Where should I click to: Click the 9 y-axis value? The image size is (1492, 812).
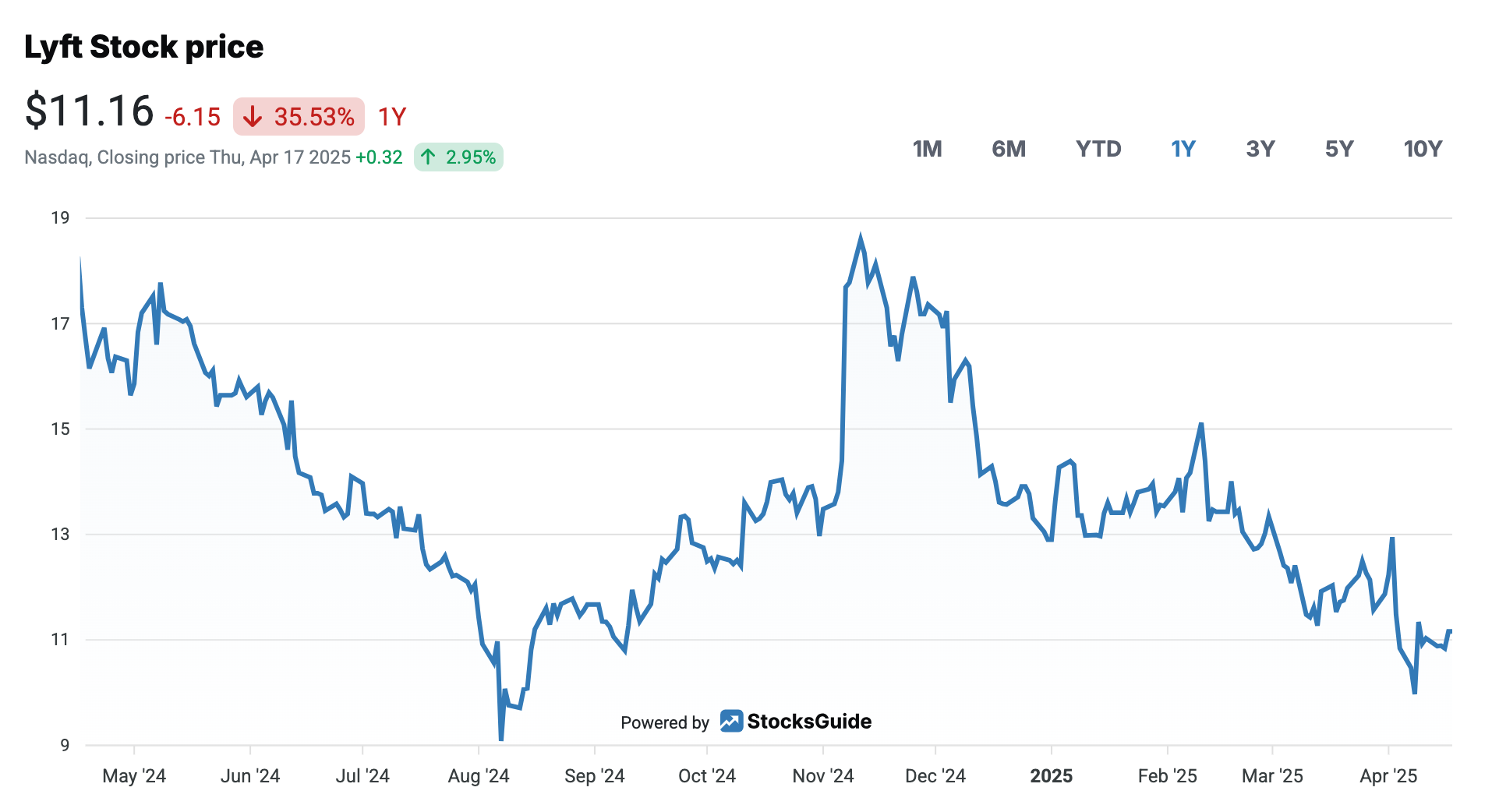pyautogui.click(x=65, y=745)
